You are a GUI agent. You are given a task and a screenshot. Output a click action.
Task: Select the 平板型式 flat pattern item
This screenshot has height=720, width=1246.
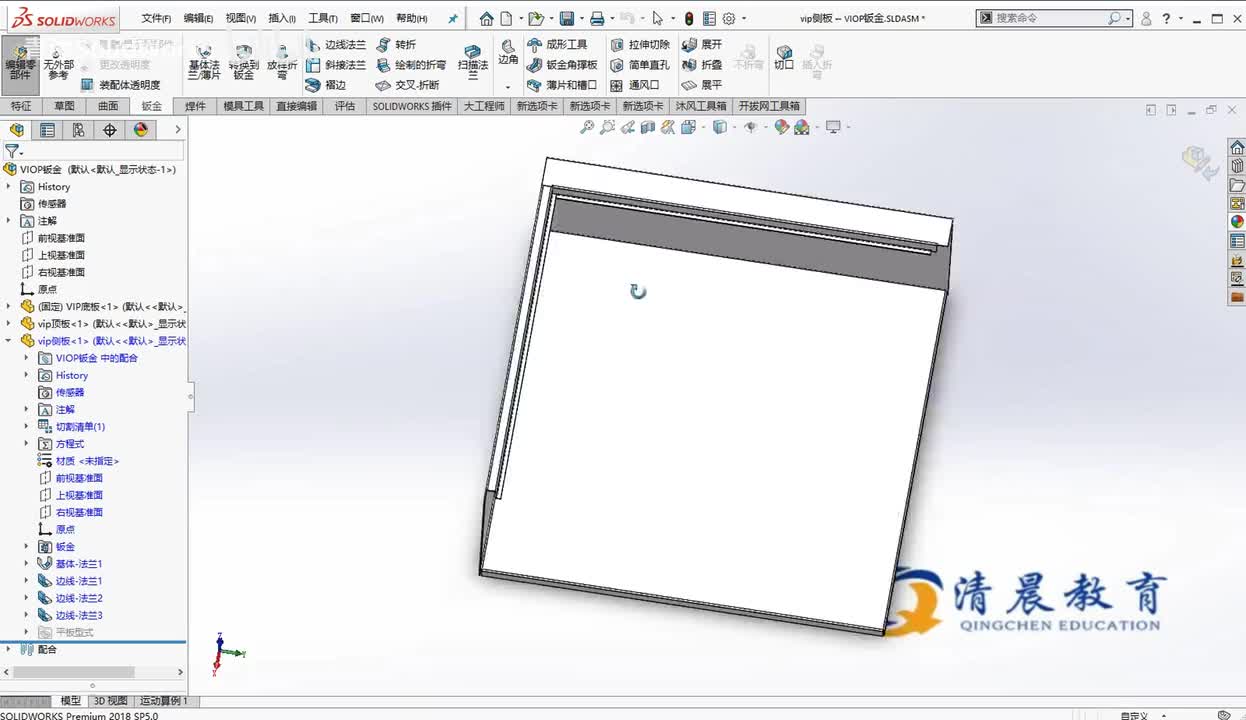coord(66,632)
